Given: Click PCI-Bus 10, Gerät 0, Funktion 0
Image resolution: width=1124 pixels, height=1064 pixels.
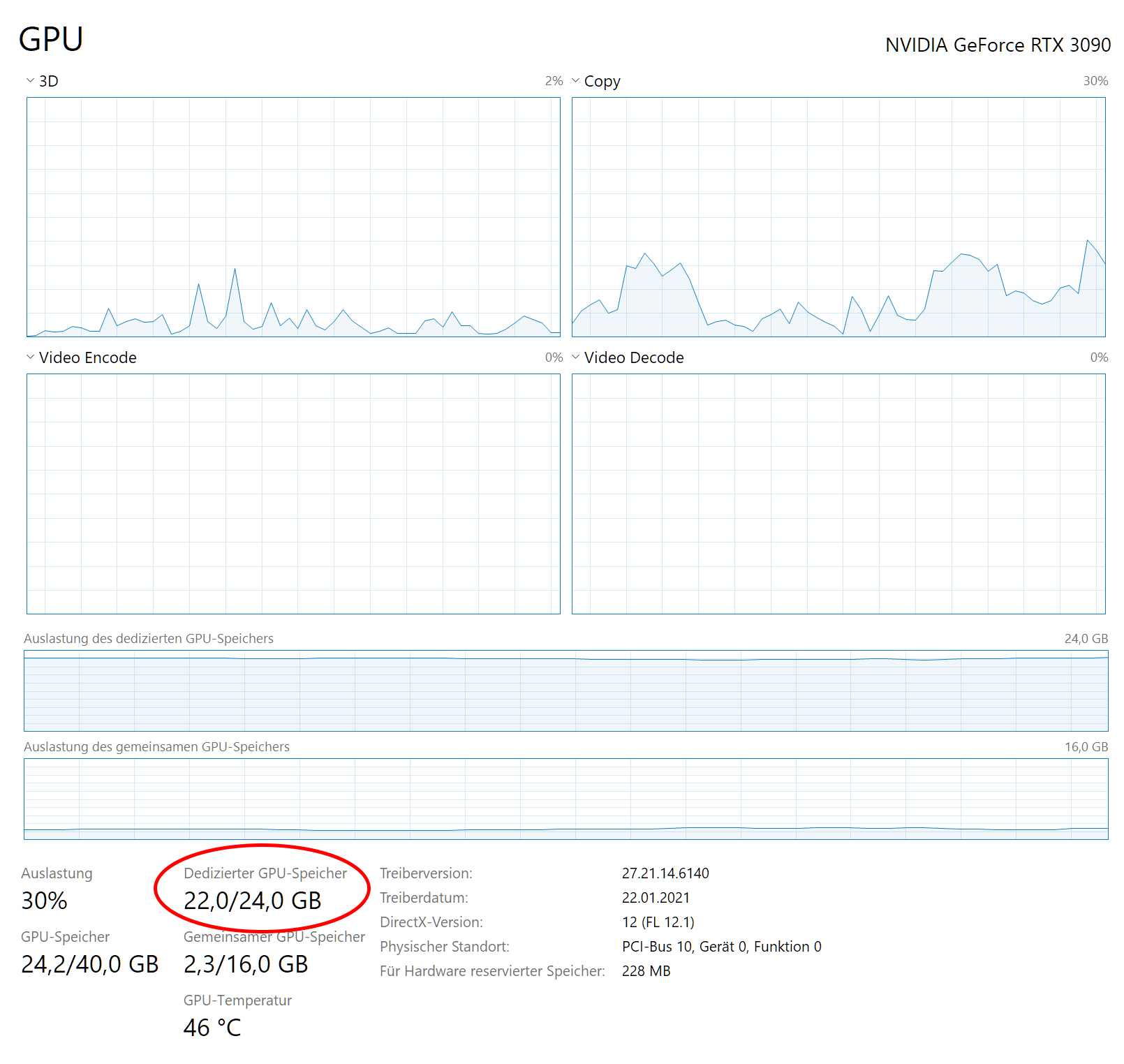Looking at the screenshot, I should pyautogui.click(x=722, y=947).
